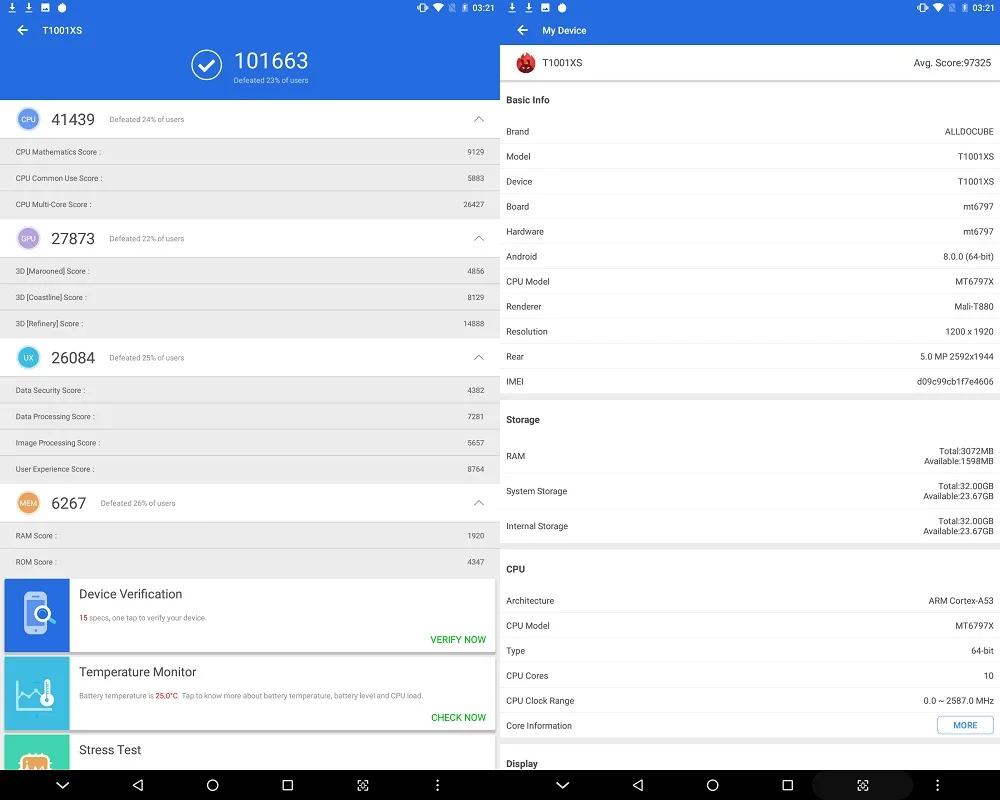Screen dimensions: 1000x800
Task: Tap the AnTuTu logo beside T1001XS
Action: [526, 63]
